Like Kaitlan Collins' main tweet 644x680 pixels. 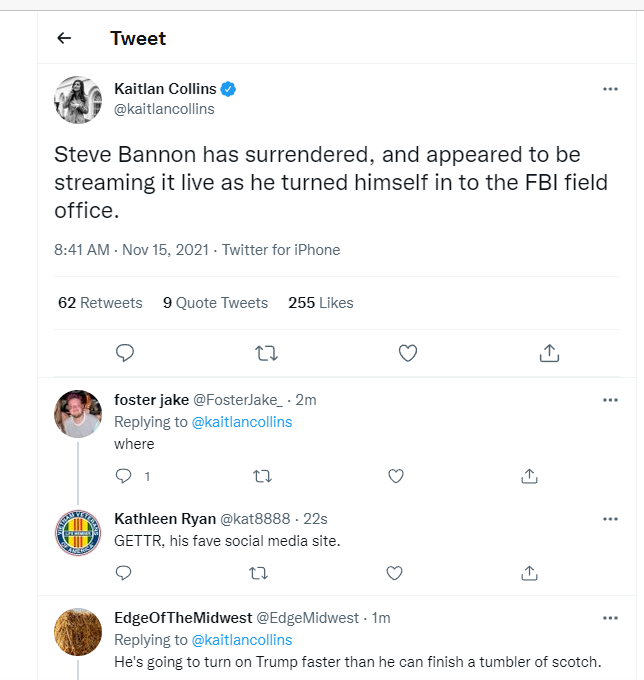[x=408, y=353]
